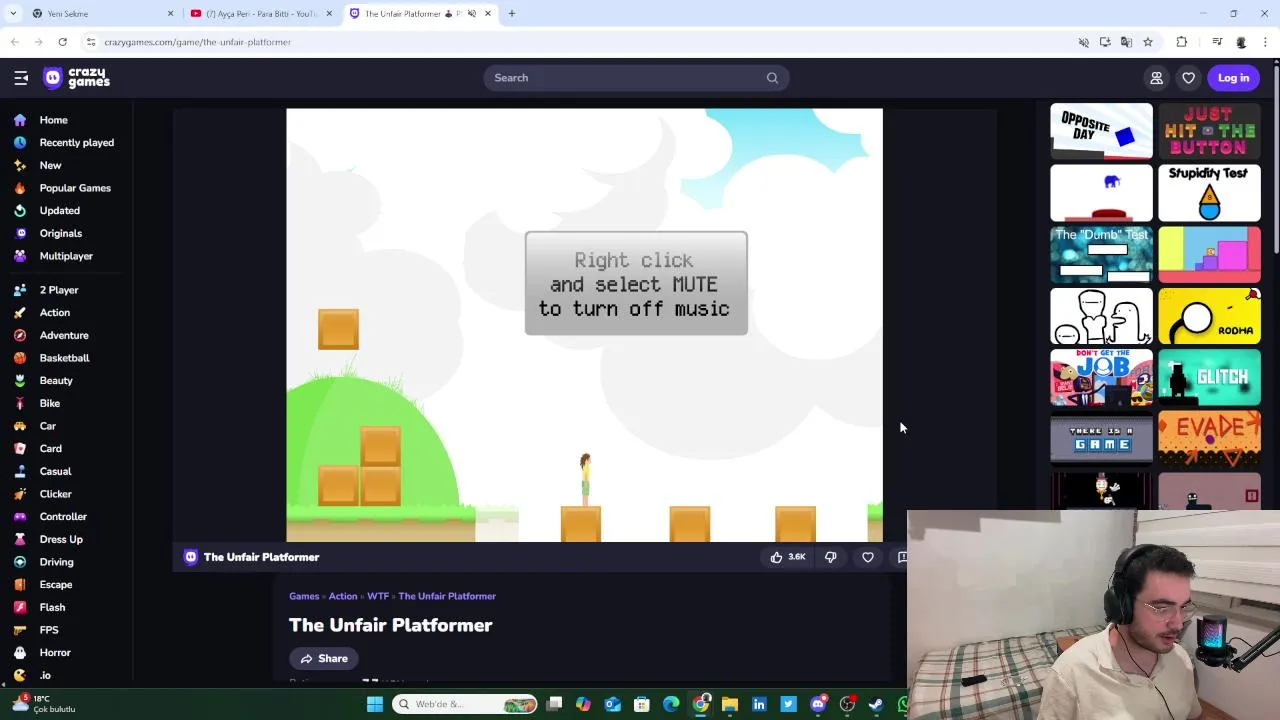Click the Windows taskbar search box

tap(465, 704)
